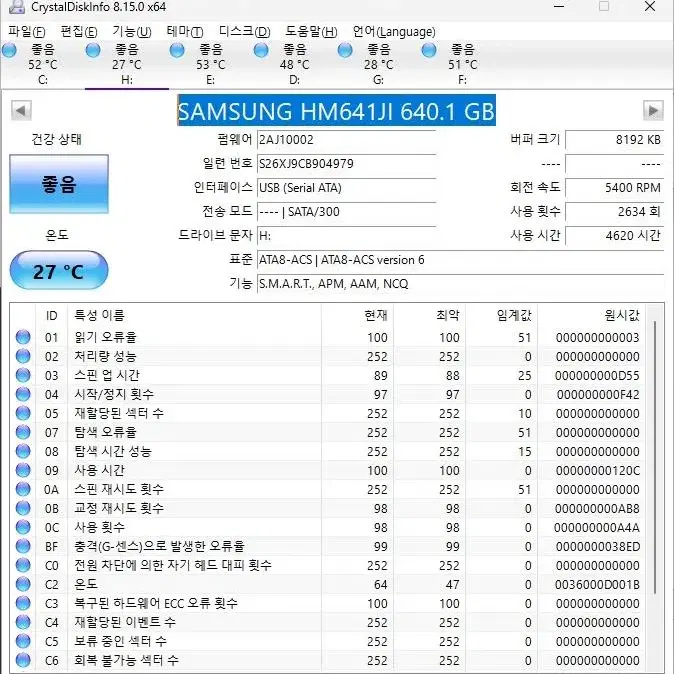This screenshot has height=674, width=674.
Task: Click status orb for attribute 02 처리량 성능
Action: click(23, 356)
